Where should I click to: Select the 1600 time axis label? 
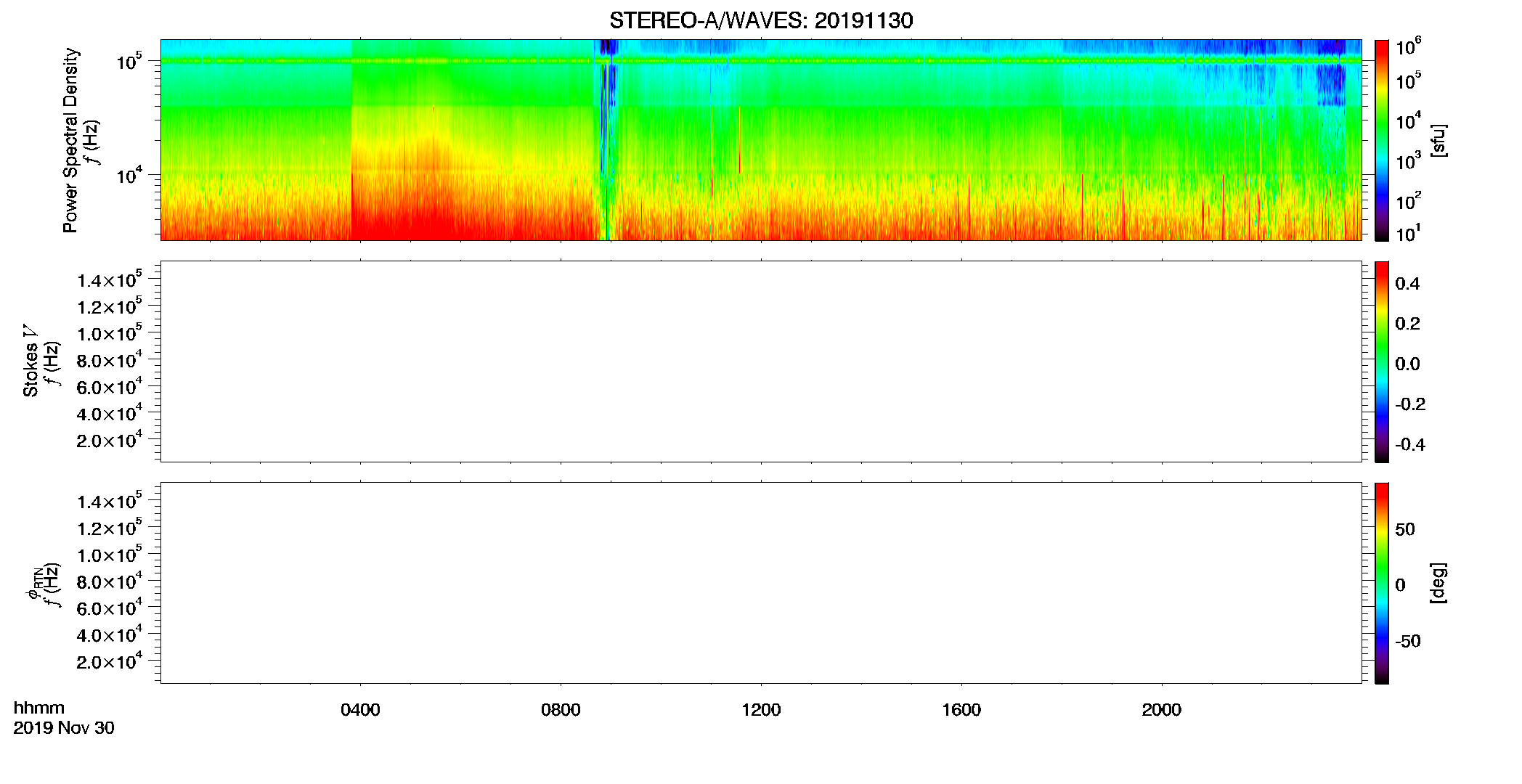point(961,710)
